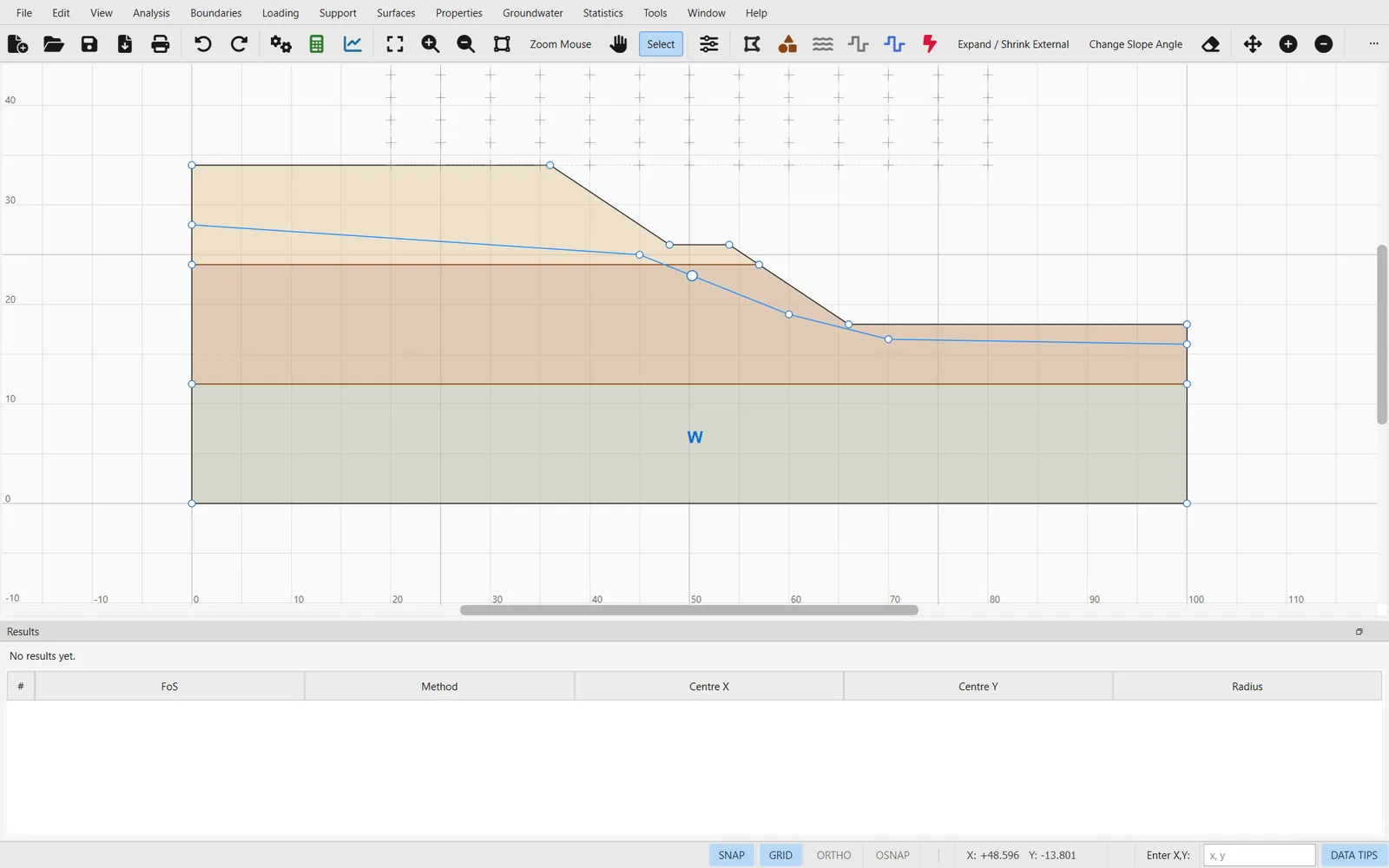Open a file with folder icon
The image size is (1389, 868).
pyautogui.click(x=53, y=44)
